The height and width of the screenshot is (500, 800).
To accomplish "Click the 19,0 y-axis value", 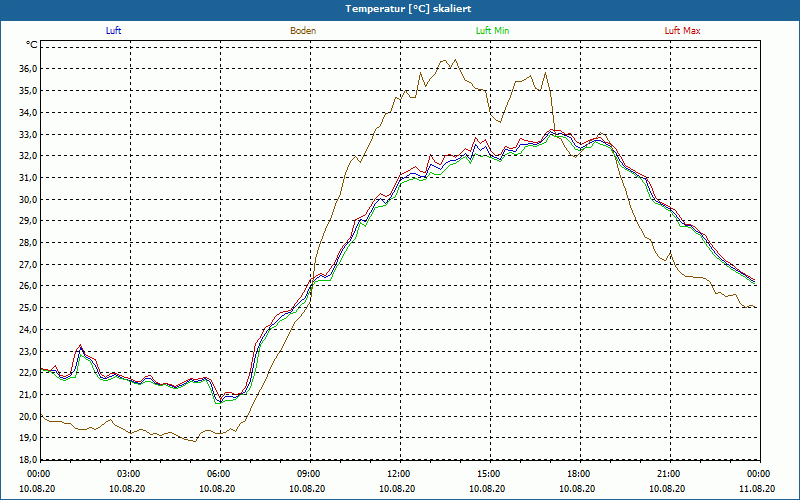I will pos(28,438).
